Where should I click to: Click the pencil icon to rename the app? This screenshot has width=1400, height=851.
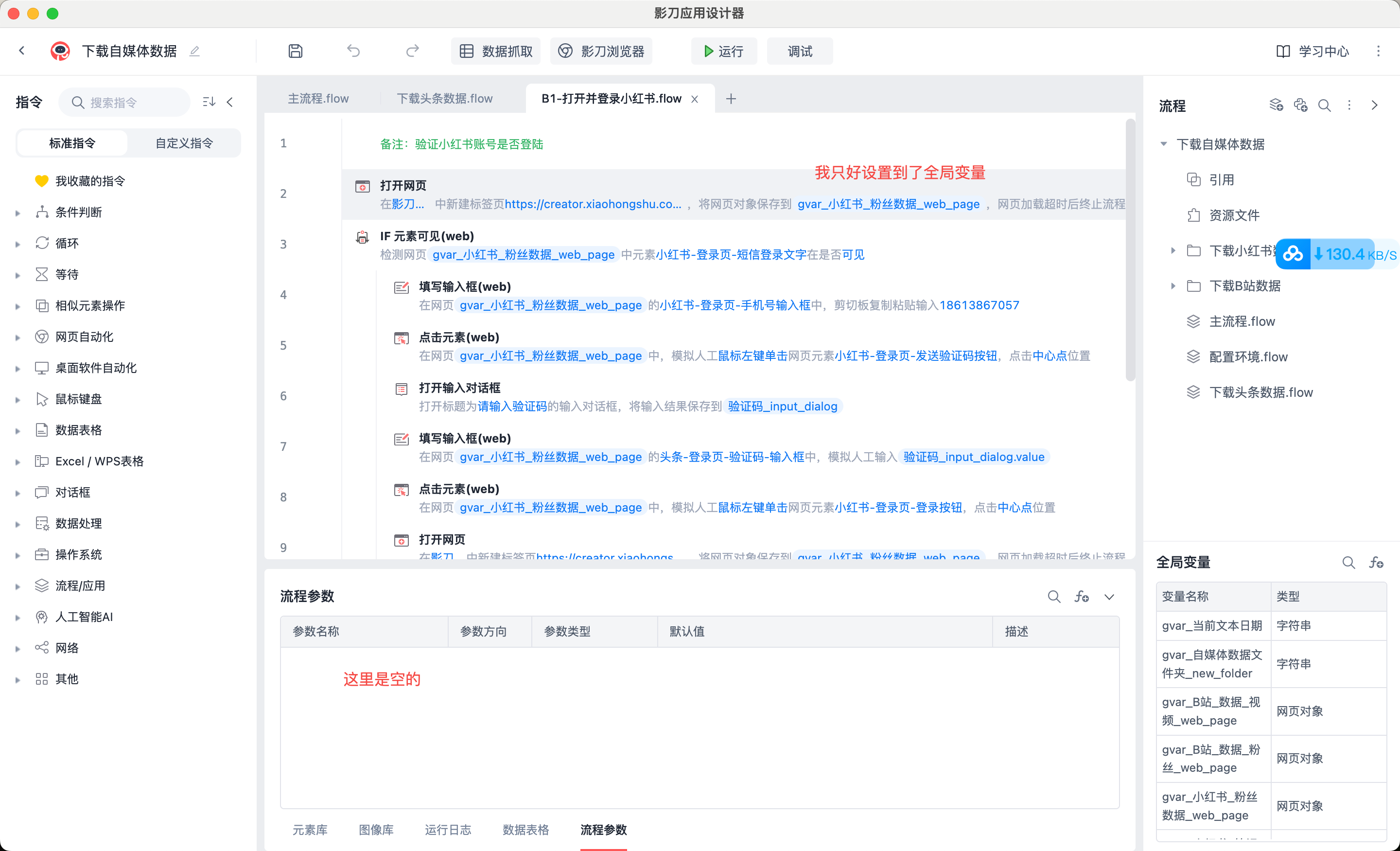195,51
